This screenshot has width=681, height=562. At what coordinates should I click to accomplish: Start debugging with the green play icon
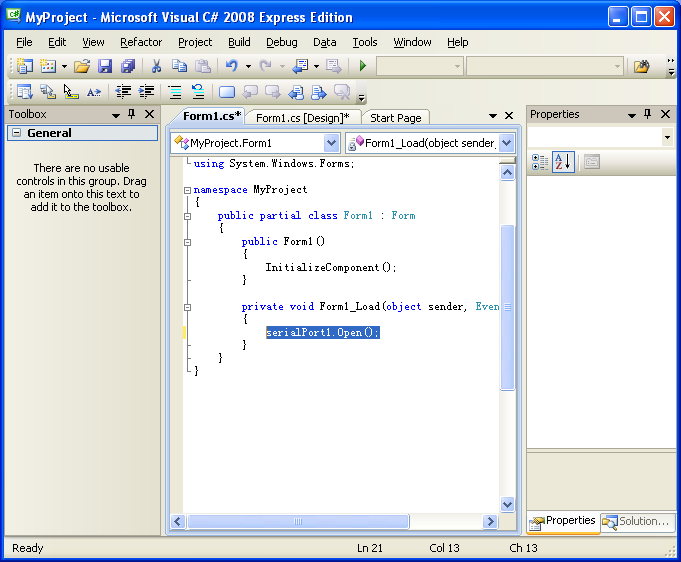tap(363, 66)
